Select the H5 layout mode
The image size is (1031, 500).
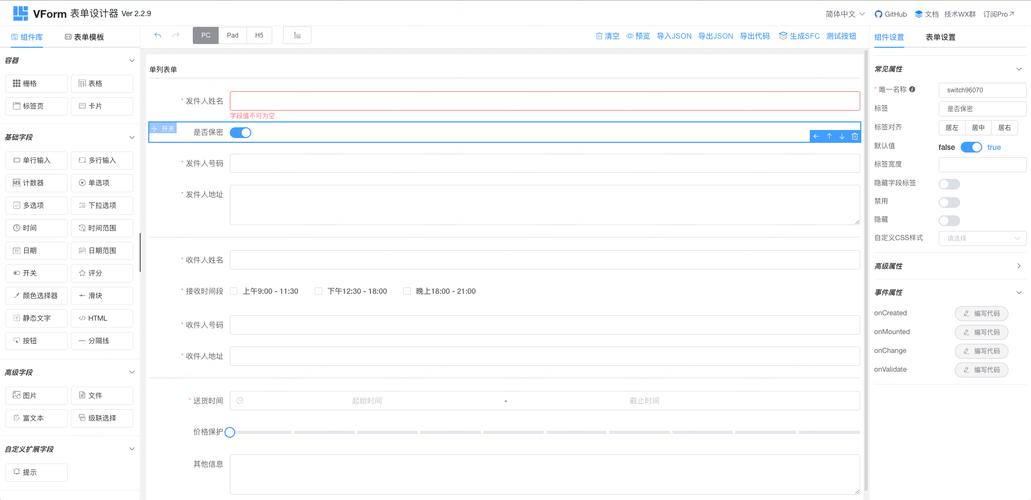point(259,36)
